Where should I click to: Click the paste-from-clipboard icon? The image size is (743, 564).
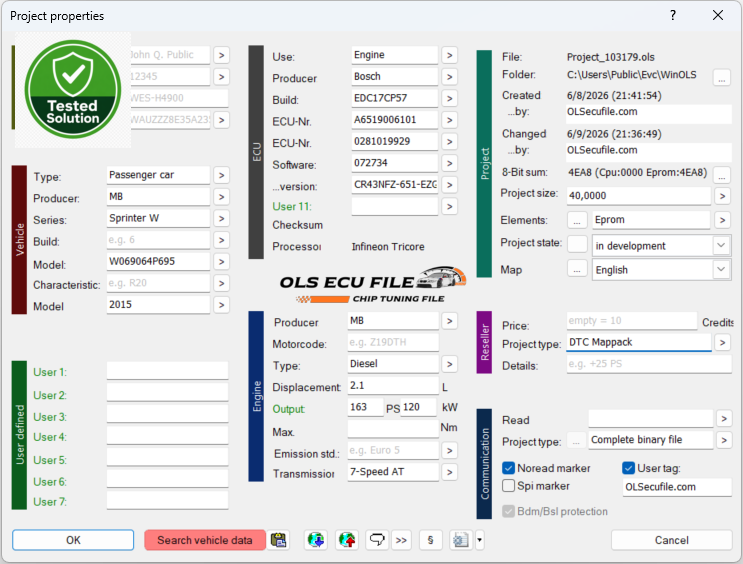tap(279, 540)
